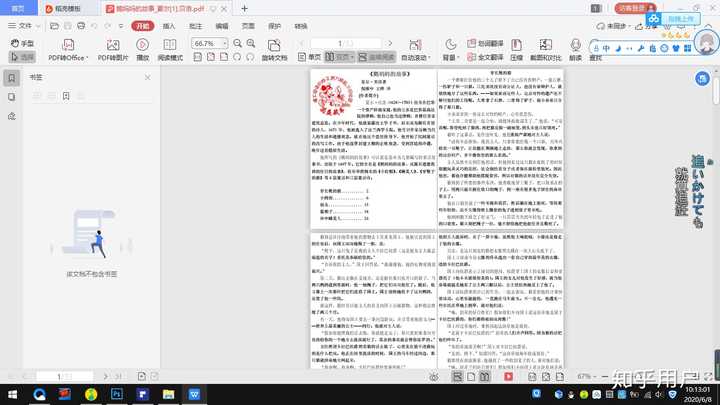Click the 划词翻译 word translation button
The image size is (720, 405).
(x=485, y=44)
